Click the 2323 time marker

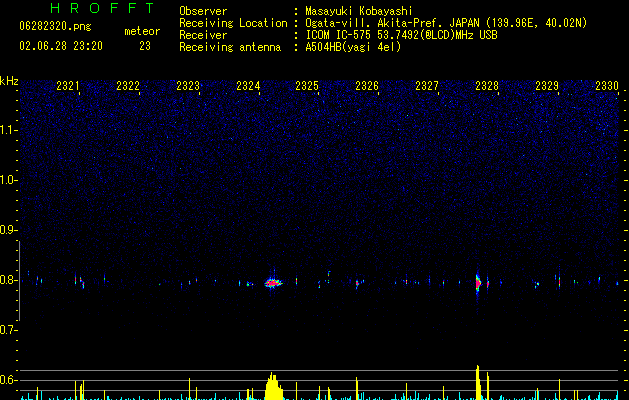pyautogui.click(x=188, y=85)
